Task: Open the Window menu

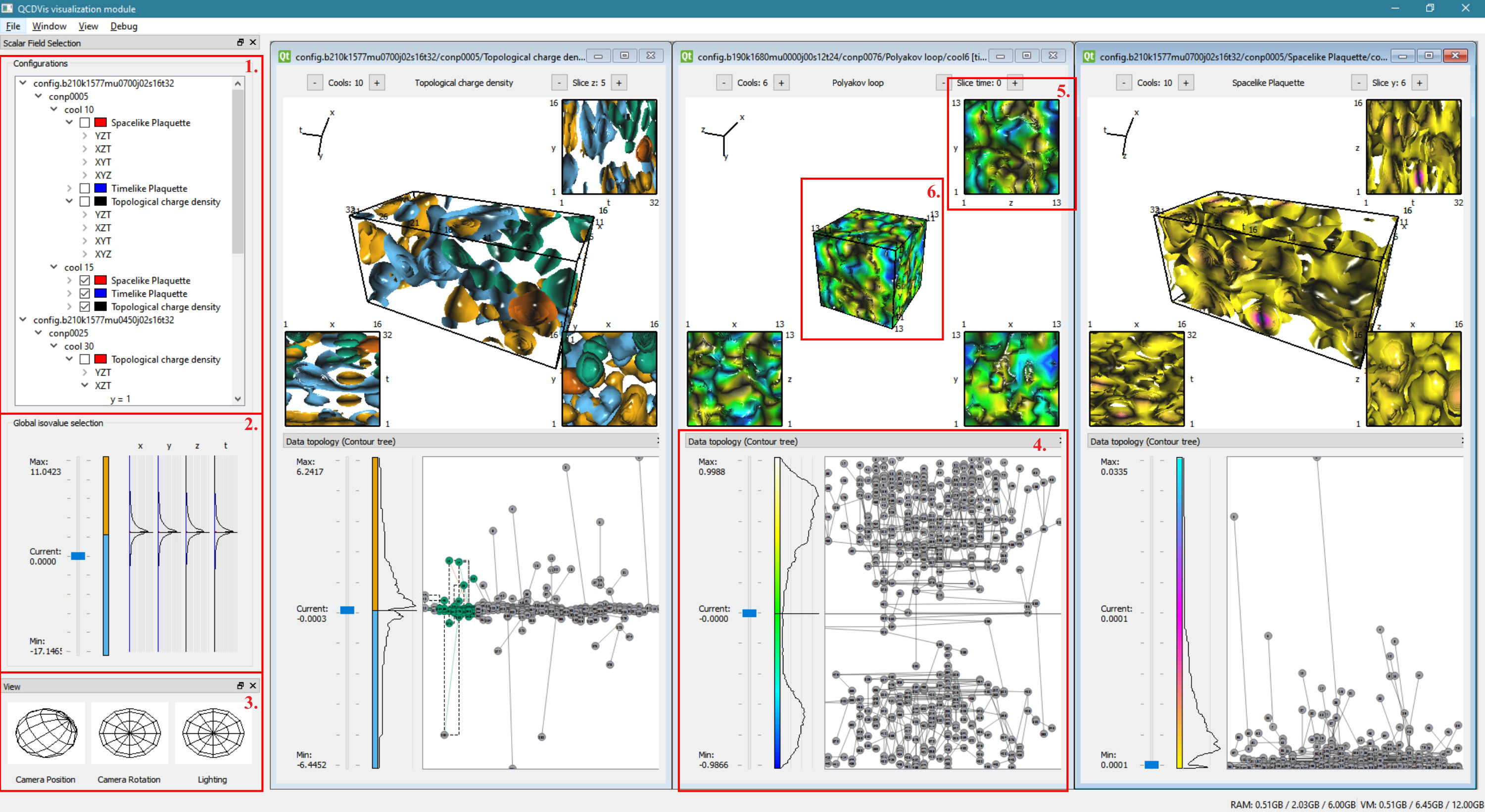Action: click(49, 26)
